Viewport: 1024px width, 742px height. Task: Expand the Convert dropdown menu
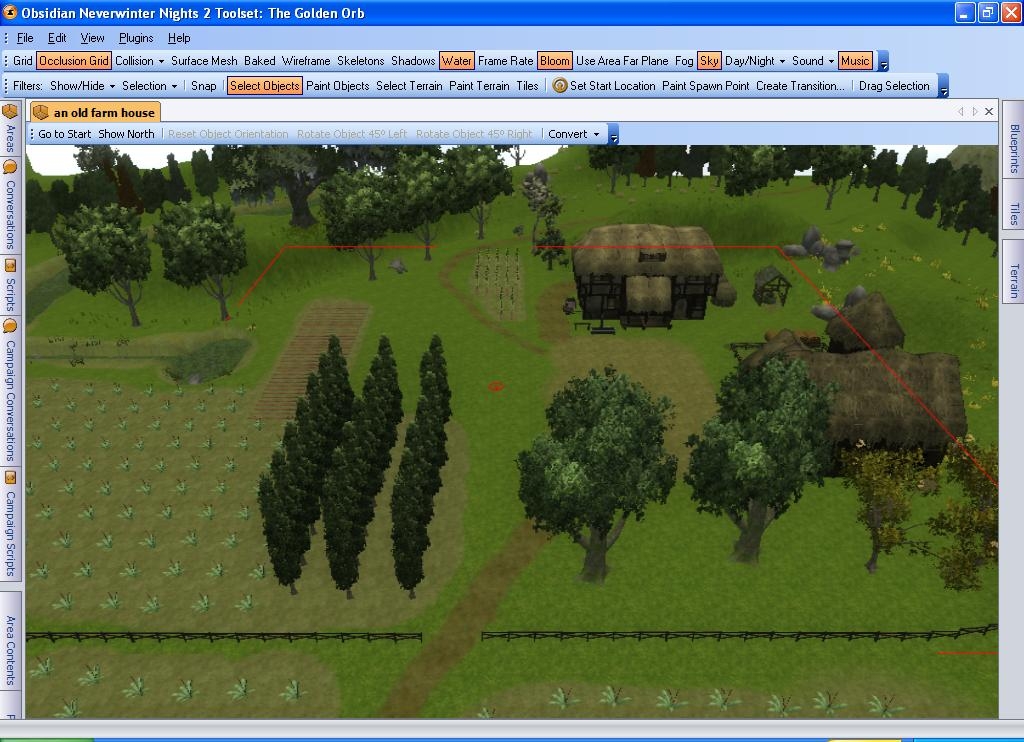pyautogui.click(x=574, y=134)
